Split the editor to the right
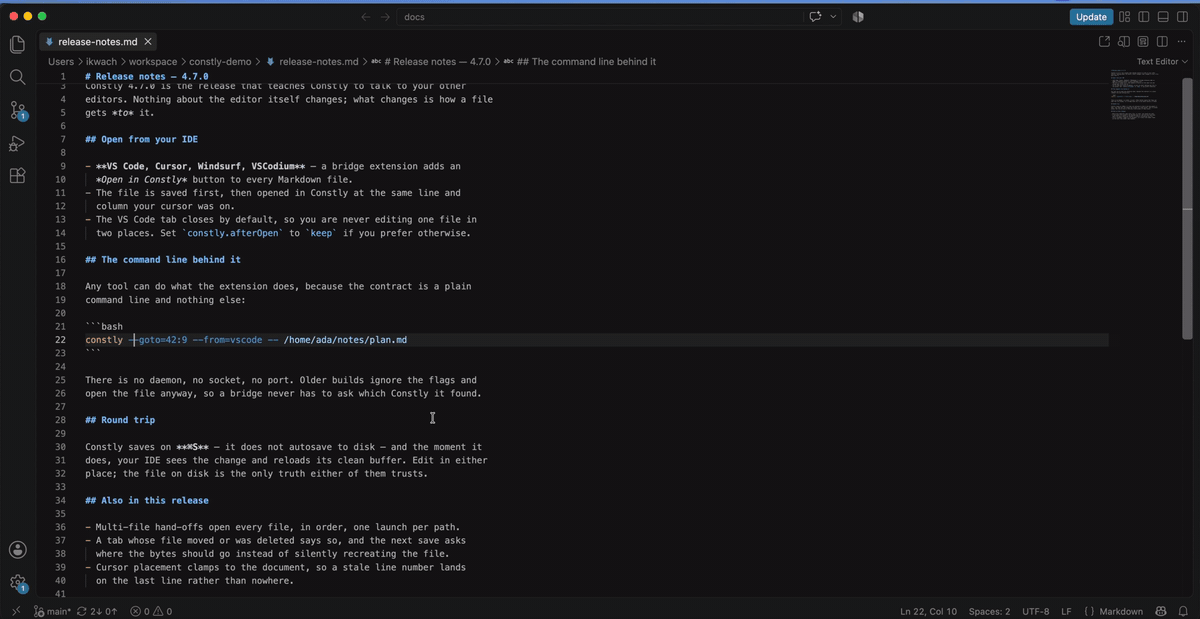 pyautogui.click(x=1161, y=41)
